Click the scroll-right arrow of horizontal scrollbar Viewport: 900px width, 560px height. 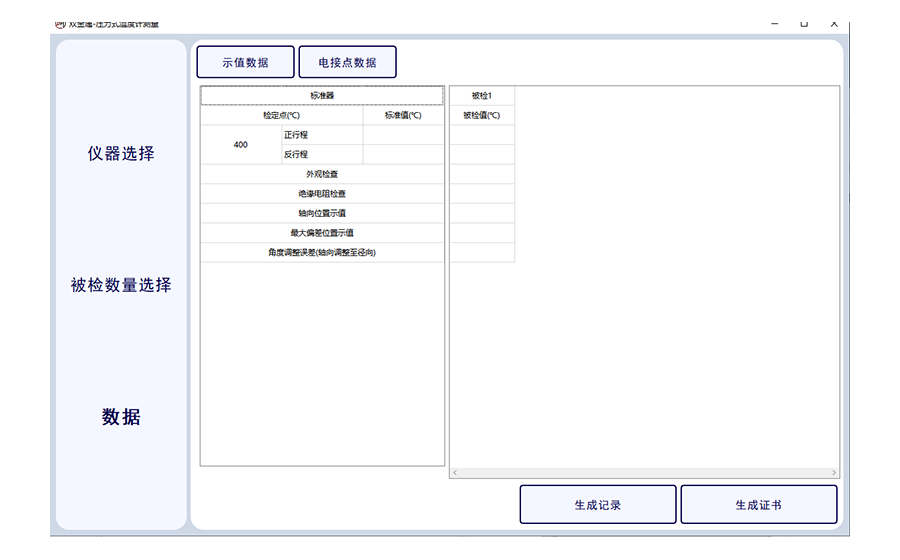pyautogui.click(x=834, y=472)
